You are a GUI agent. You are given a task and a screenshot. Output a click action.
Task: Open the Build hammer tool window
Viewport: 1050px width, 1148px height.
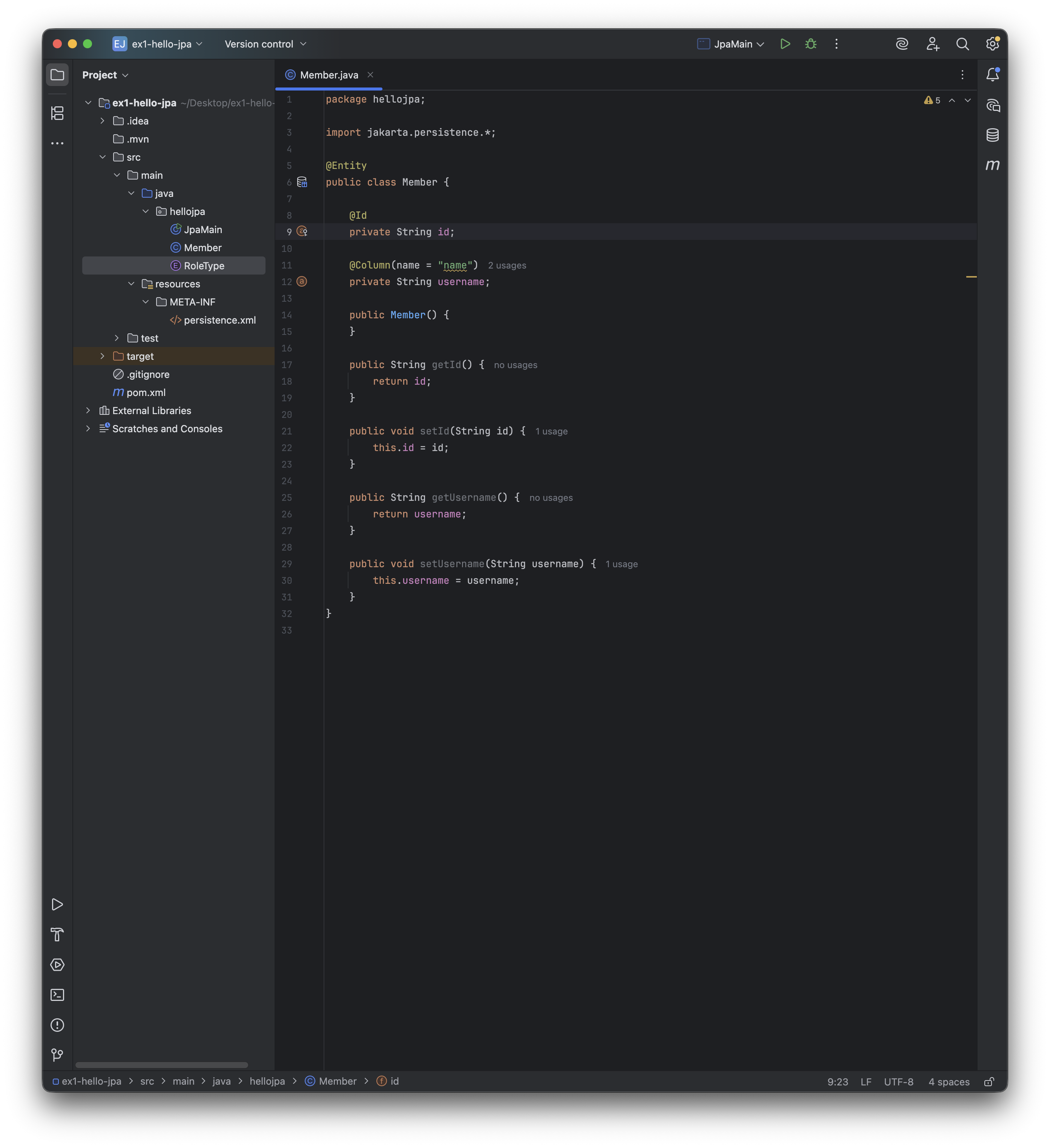pyautogui.click(x=57, y=935)
